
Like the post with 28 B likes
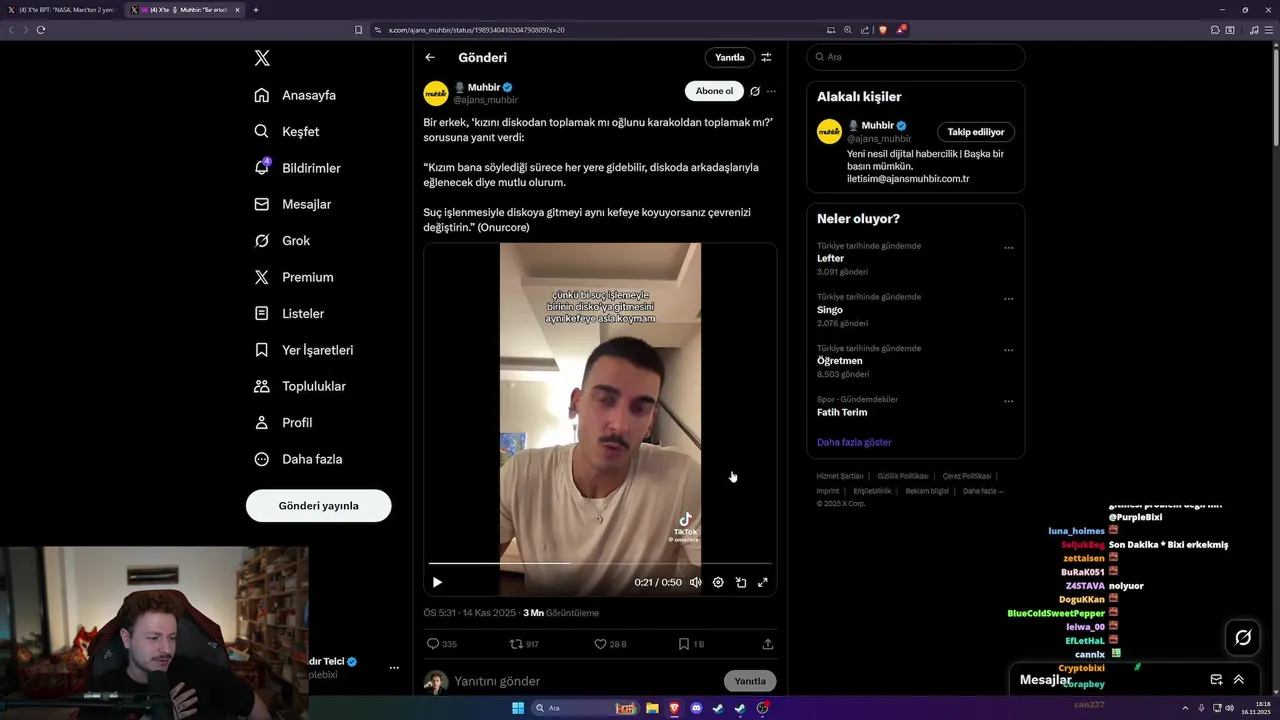pyautogui.click(x=610, y=644)
